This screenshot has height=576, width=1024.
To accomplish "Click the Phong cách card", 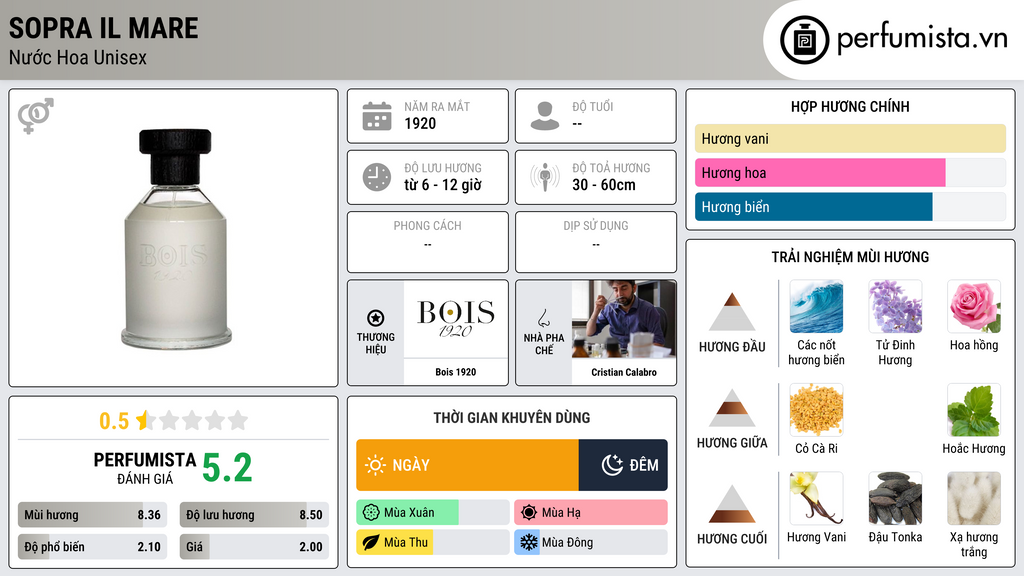I will click(x=428, y=242).
